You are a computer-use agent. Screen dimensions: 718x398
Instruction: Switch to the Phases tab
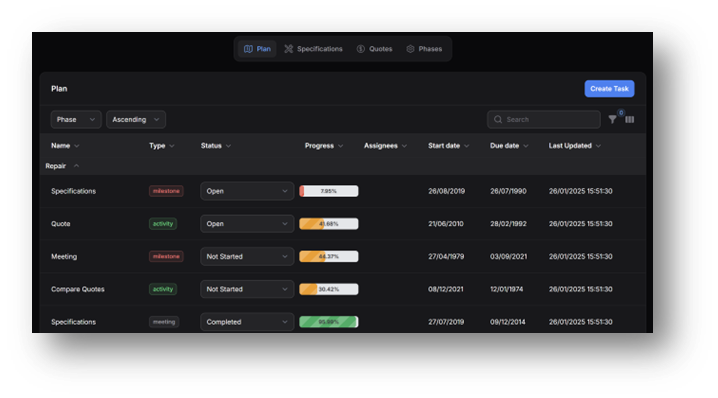click(424, 49)
